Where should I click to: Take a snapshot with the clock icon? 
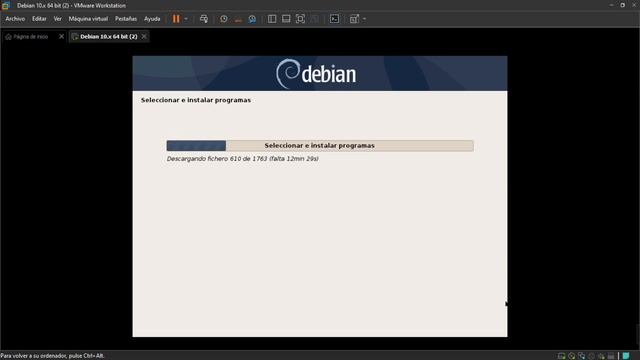coord(224,19)
